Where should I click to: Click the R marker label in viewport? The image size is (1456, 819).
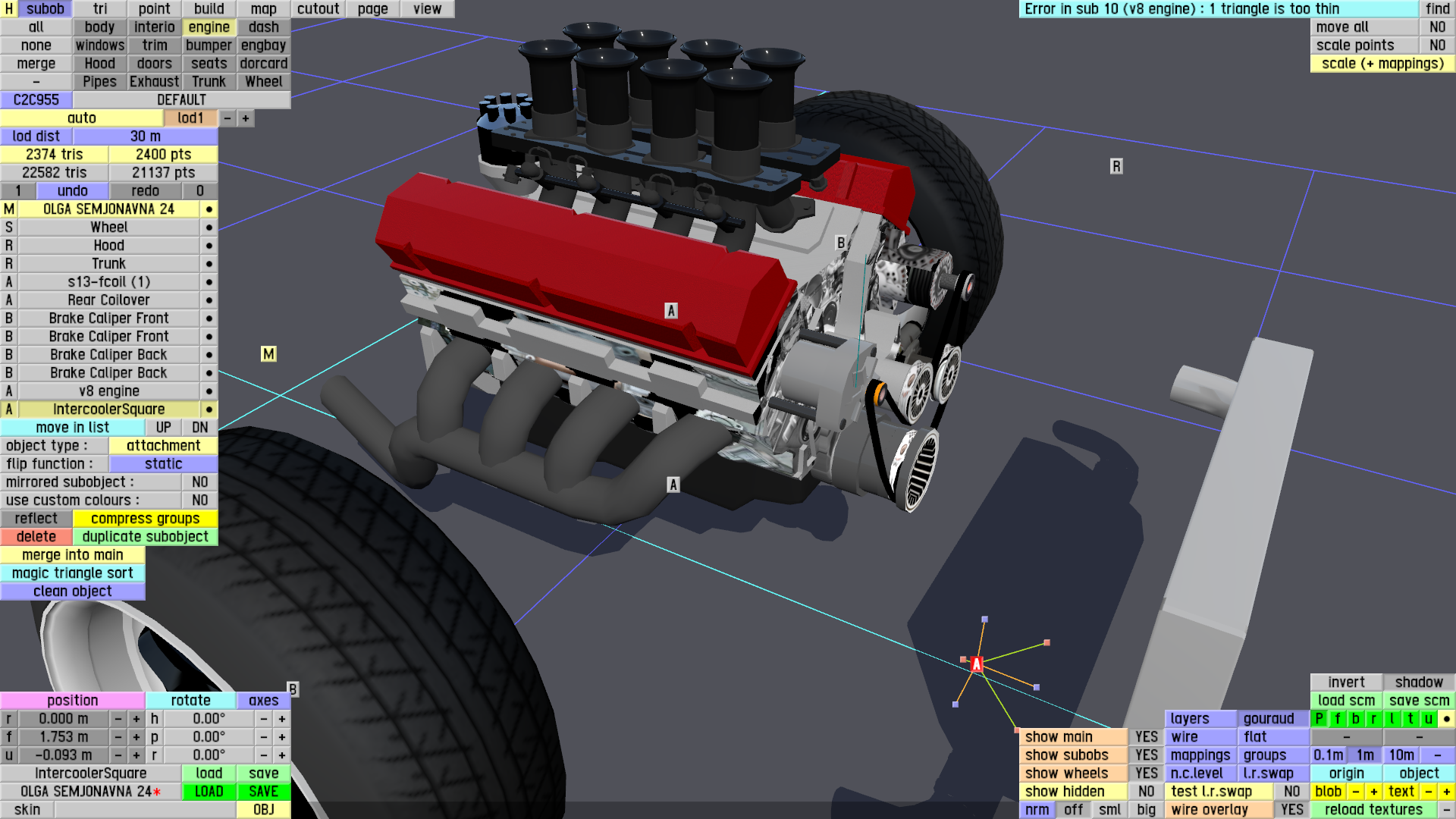click(x=1116, y=166)
